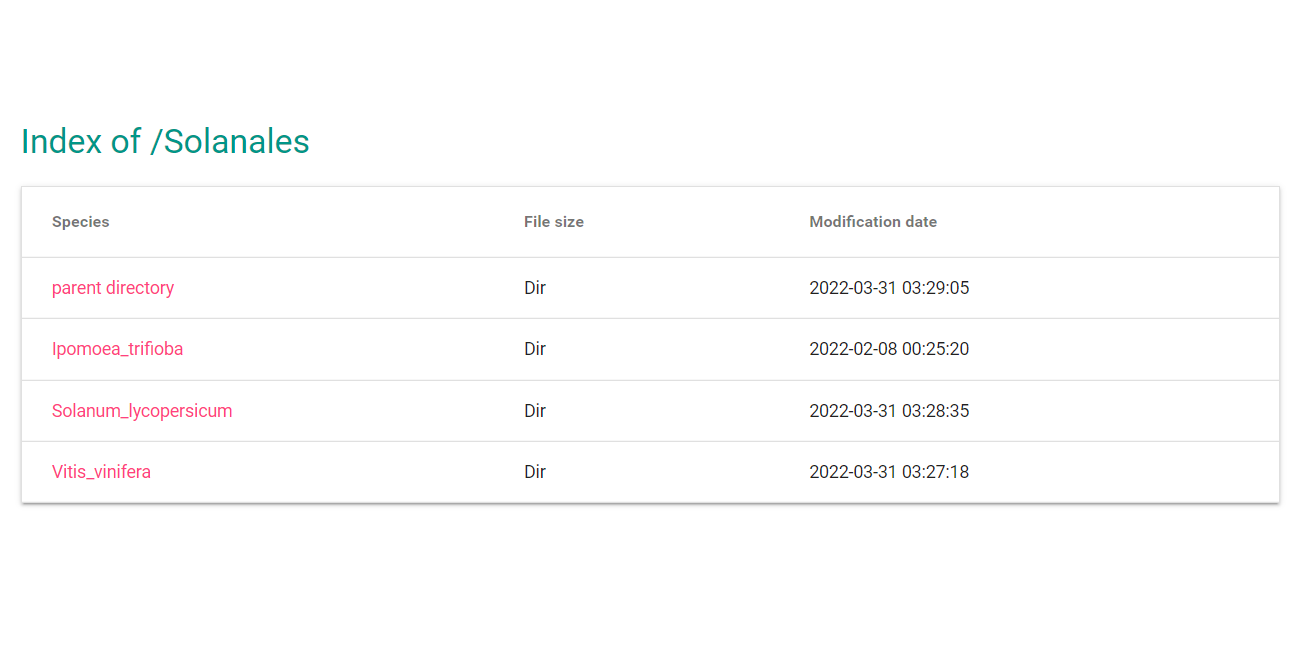Image resolution: width=1295 pixels, height=648 pixels.
Task: Click the Dir cell for Solanum_lycopersicum
Action: pos(535,411)
